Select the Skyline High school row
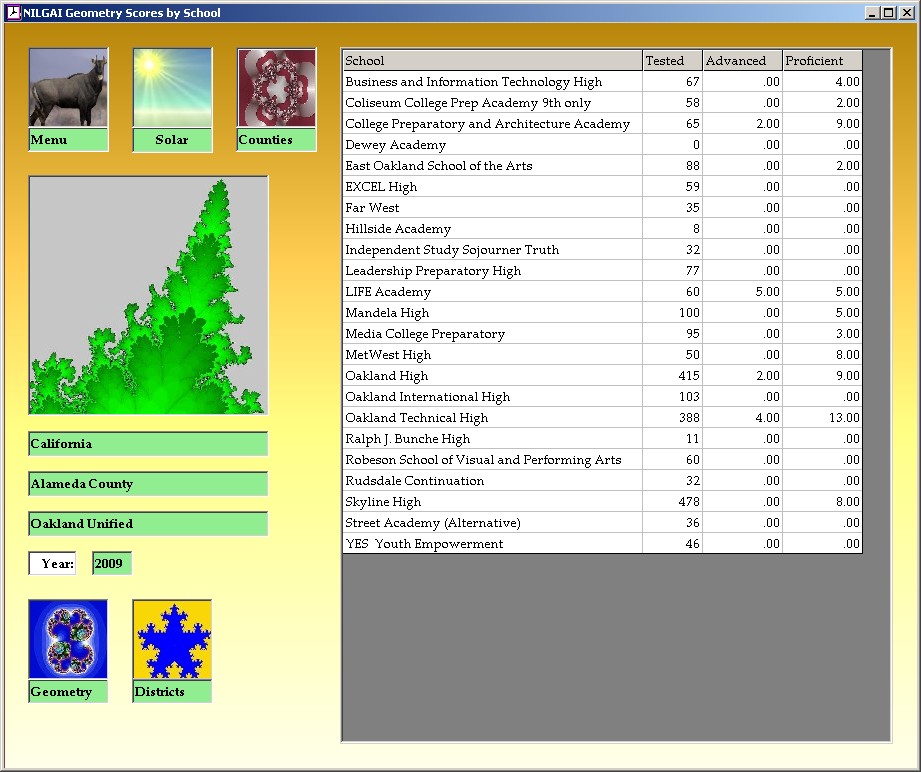 [x=492, y=502]
